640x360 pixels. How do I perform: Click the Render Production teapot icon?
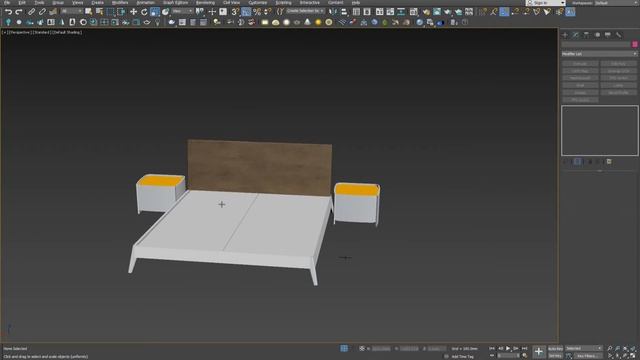tap(458, 12)
